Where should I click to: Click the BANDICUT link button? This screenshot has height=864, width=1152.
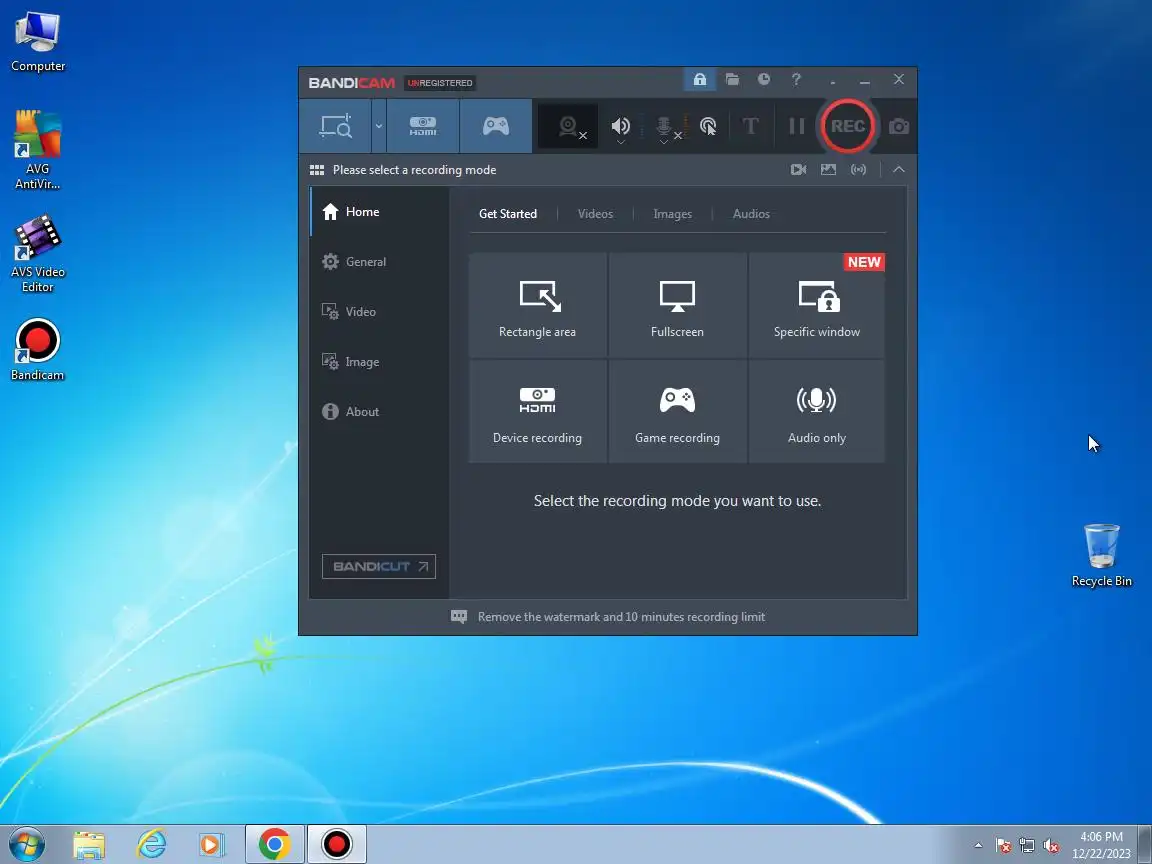(378, 566)
